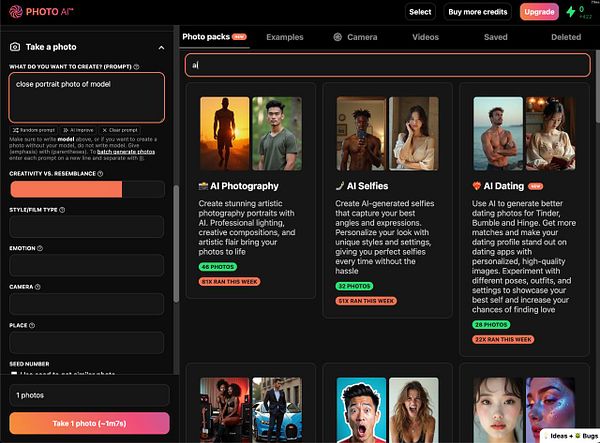The height and width of the screenshot is (443, 600).
Task: Click the AI Photography pack title
Action: (244, 186)
